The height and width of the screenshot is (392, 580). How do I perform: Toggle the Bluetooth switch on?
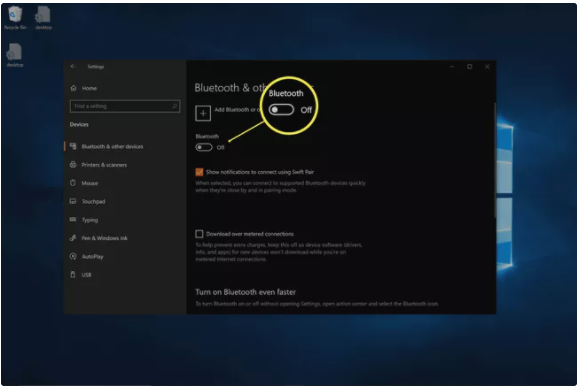point(204,148)
